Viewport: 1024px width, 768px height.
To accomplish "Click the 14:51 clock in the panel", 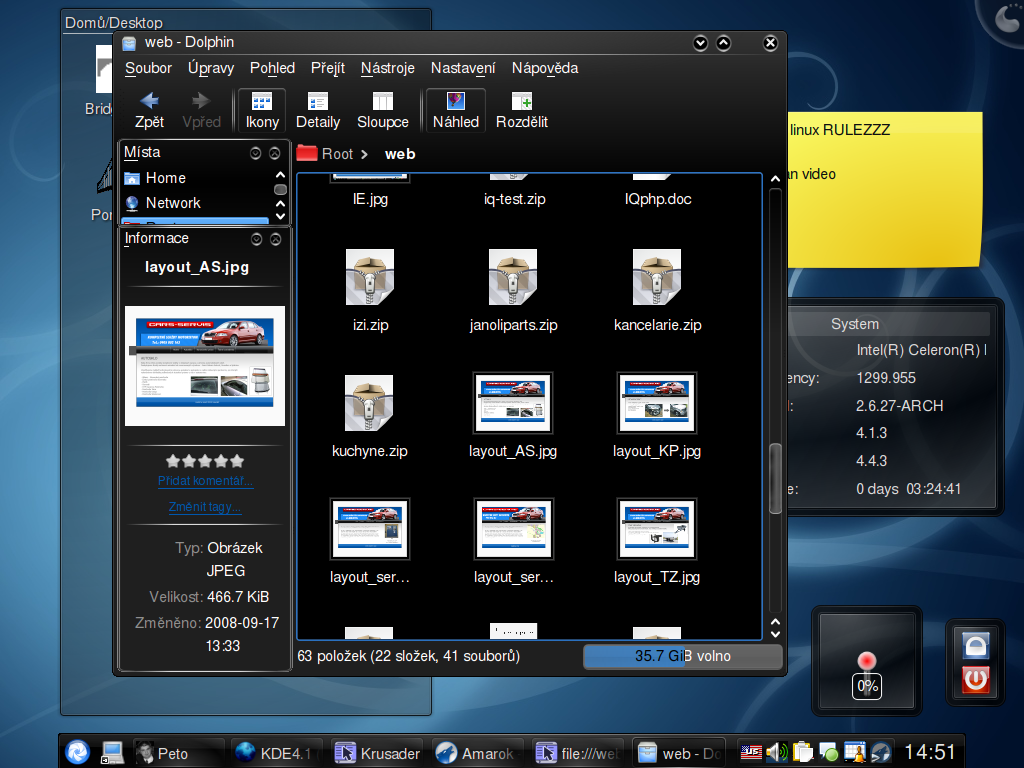I will coord(929,752).
